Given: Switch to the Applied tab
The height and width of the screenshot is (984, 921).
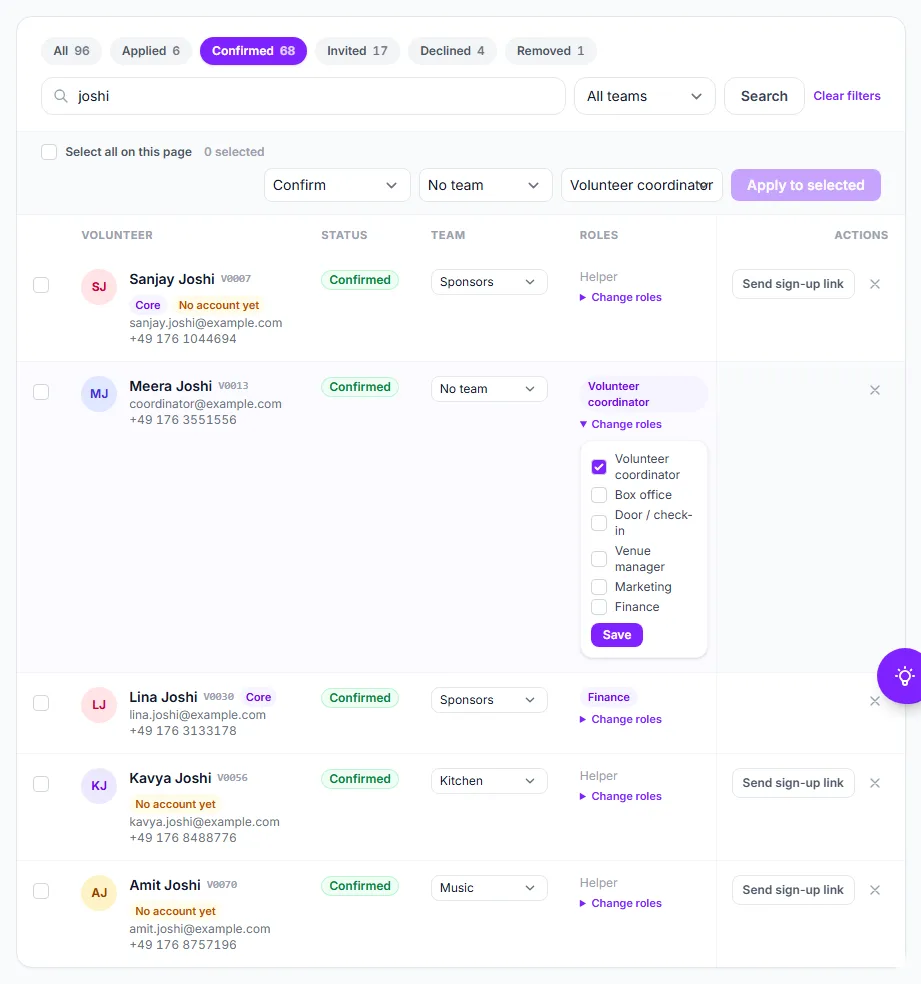Looking at the screenshot, I should pyautogui.click(x=151, y=51).
